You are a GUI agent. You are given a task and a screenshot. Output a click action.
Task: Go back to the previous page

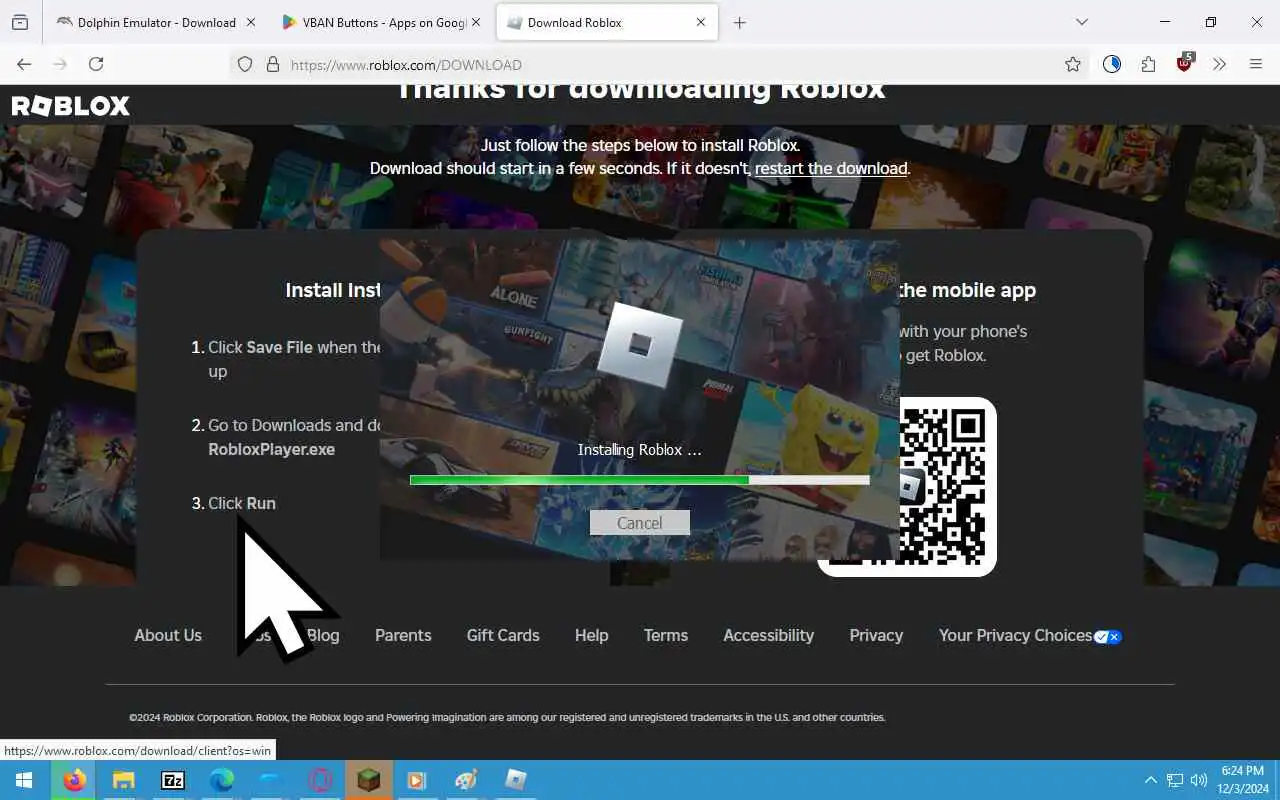coord(24,64)
